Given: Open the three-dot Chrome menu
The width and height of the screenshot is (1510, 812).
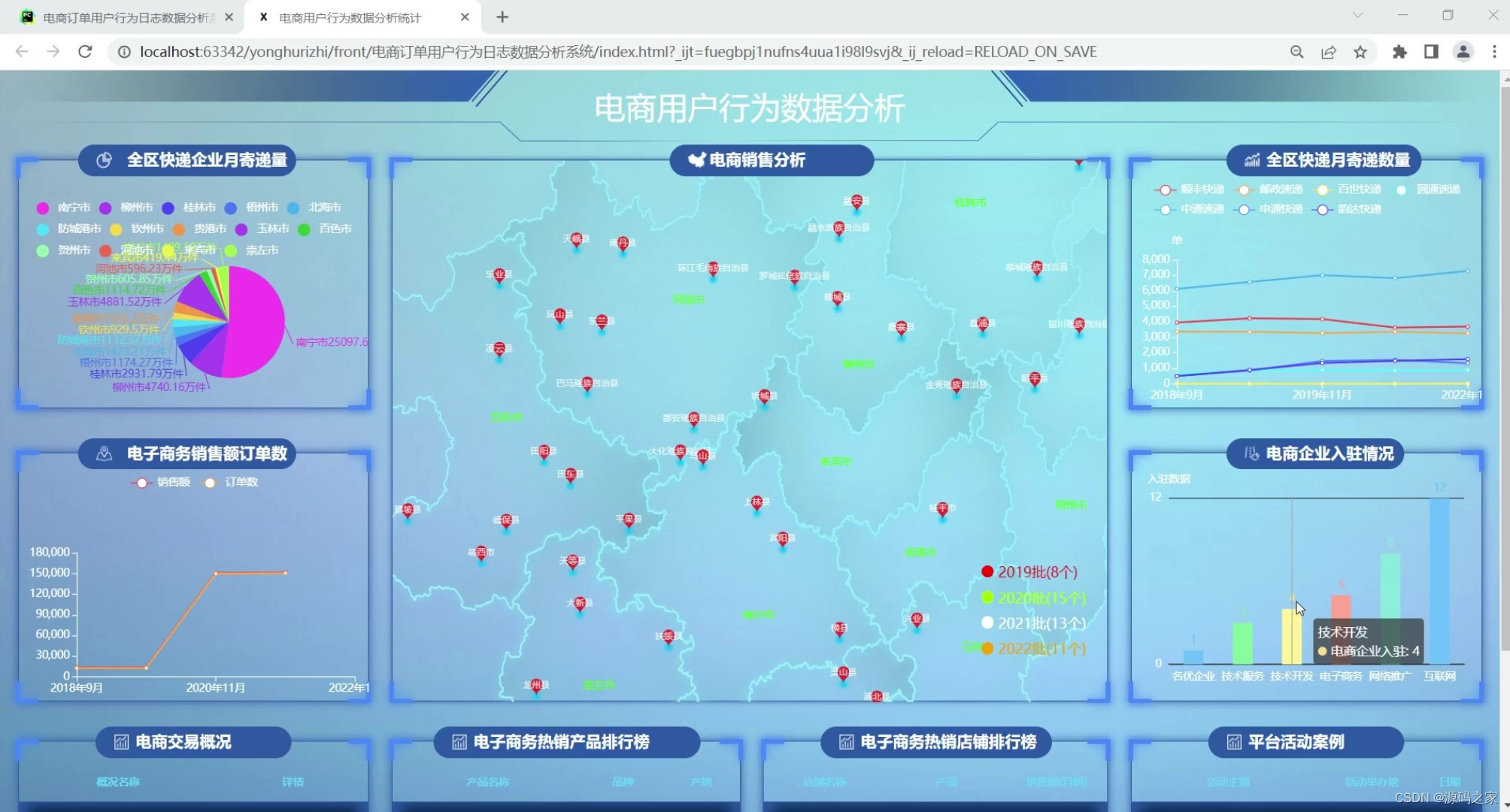Looking at the screenshot, I should coord(1494,52).
